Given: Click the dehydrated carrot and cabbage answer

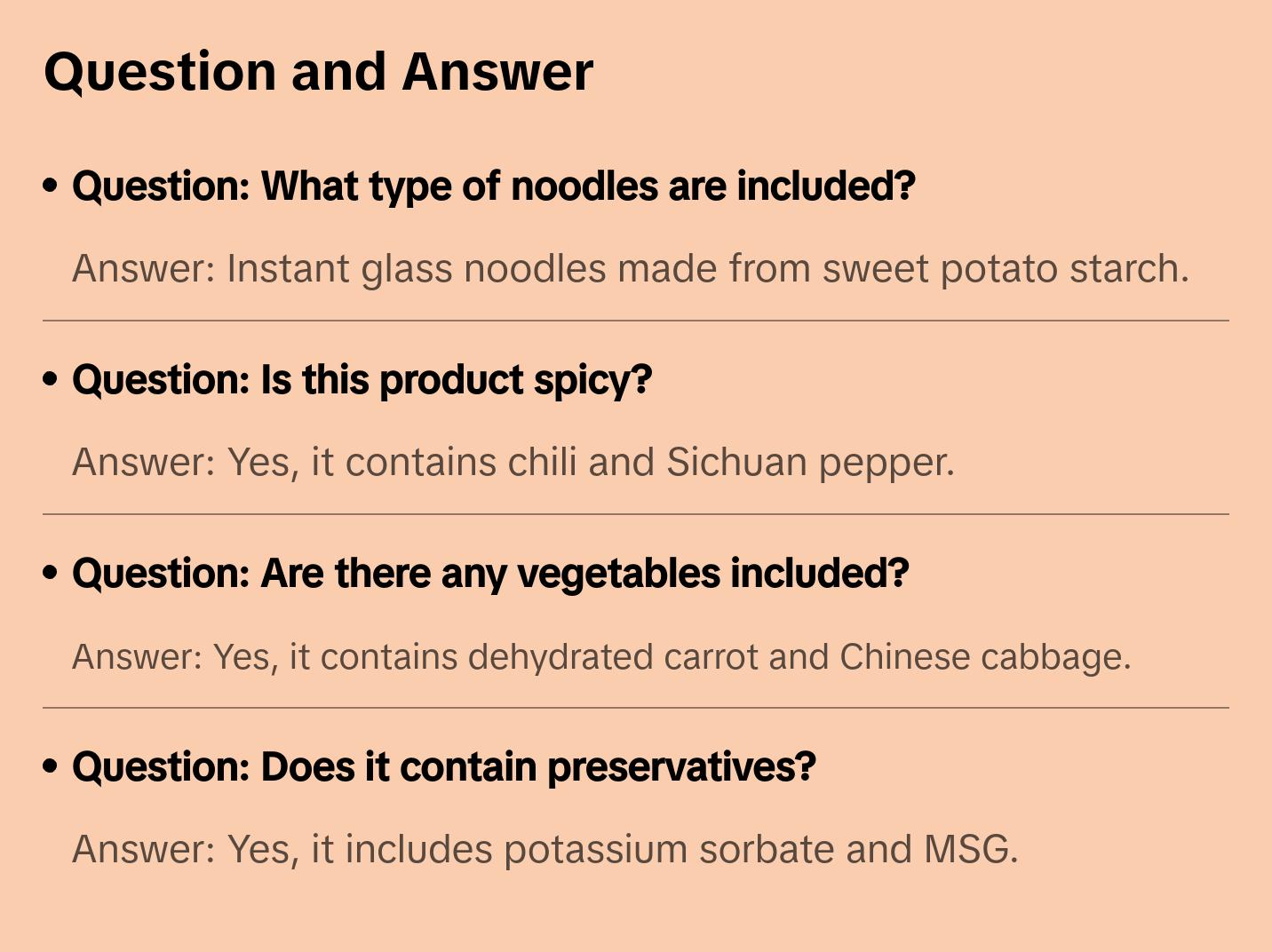Looking at the screenshot, I should tap(601, 657).
